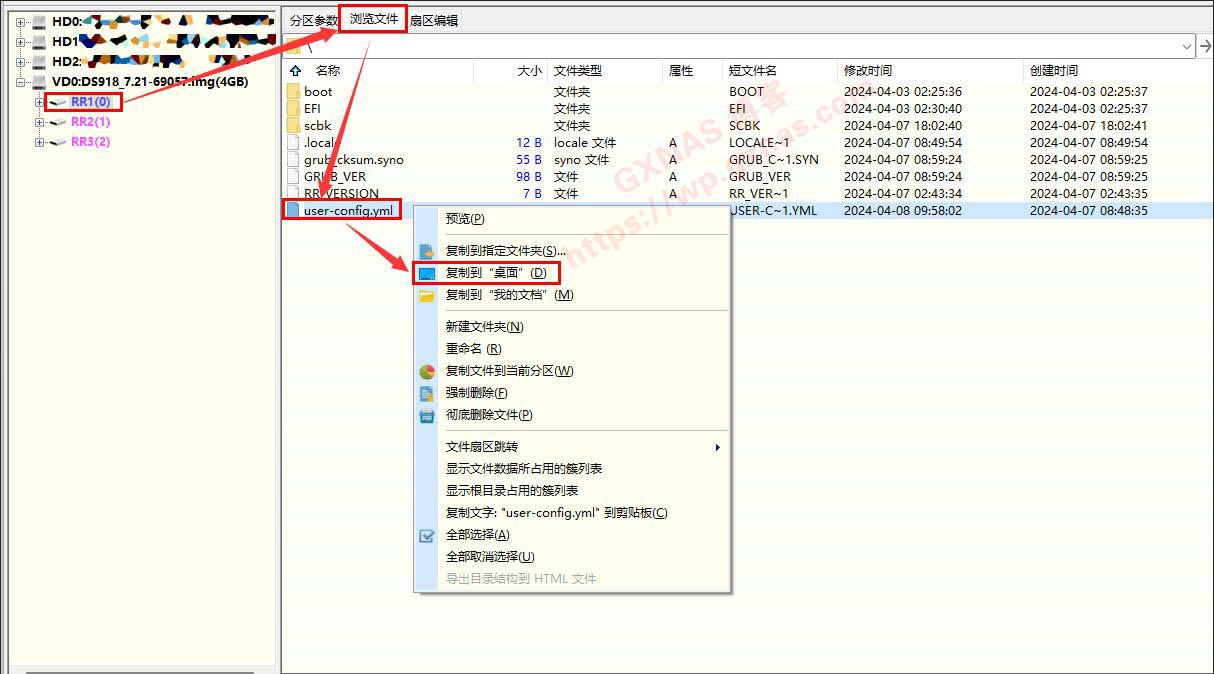The height and width of the screenshot is (674, 1214).
Task: Click the 强制删除 force delete icon
Action: pos(427,393)
